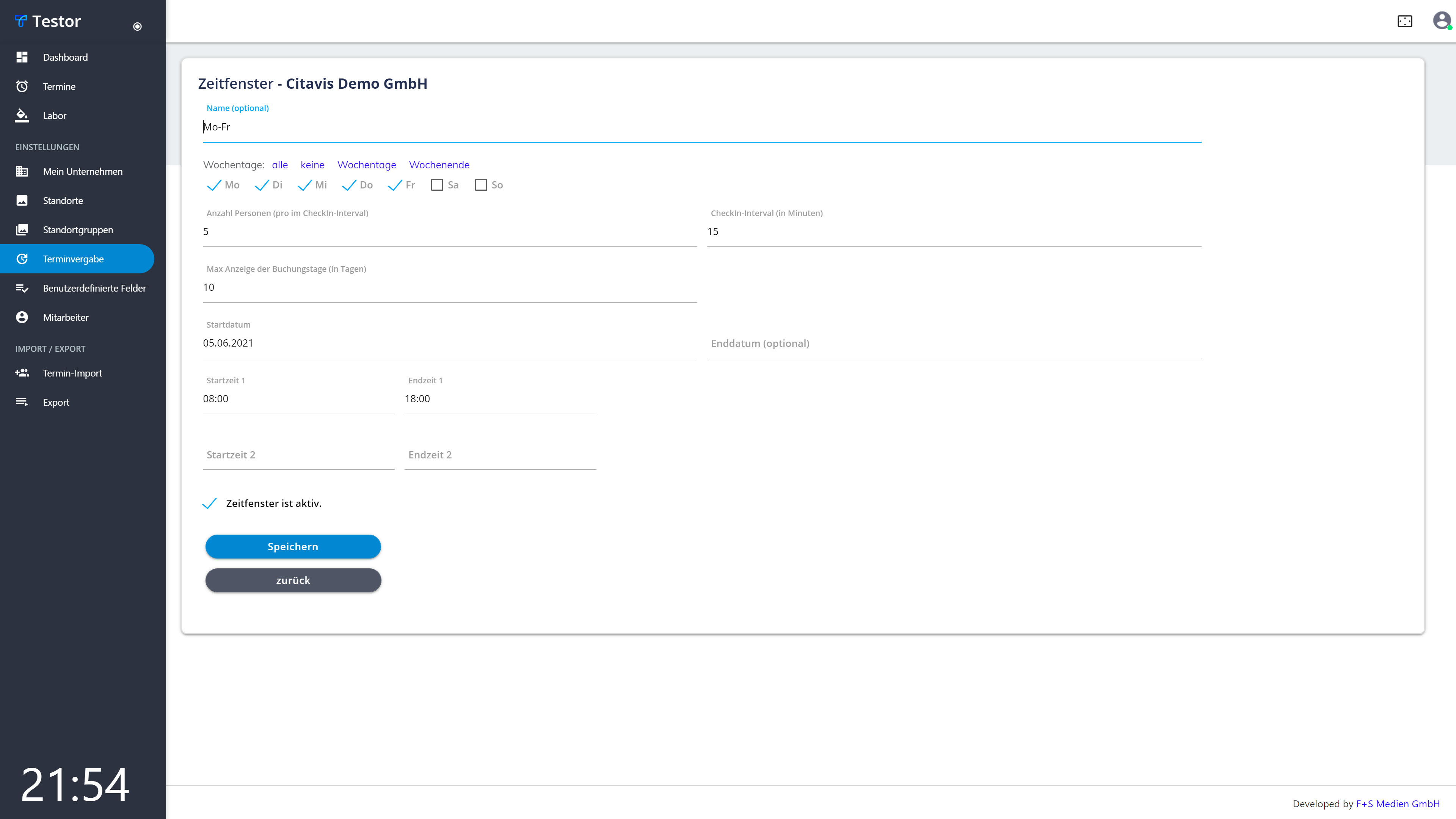The width and height of the screenshot is (1456, 819).
Task: Open the Startdatum date field
Action: 450,343
